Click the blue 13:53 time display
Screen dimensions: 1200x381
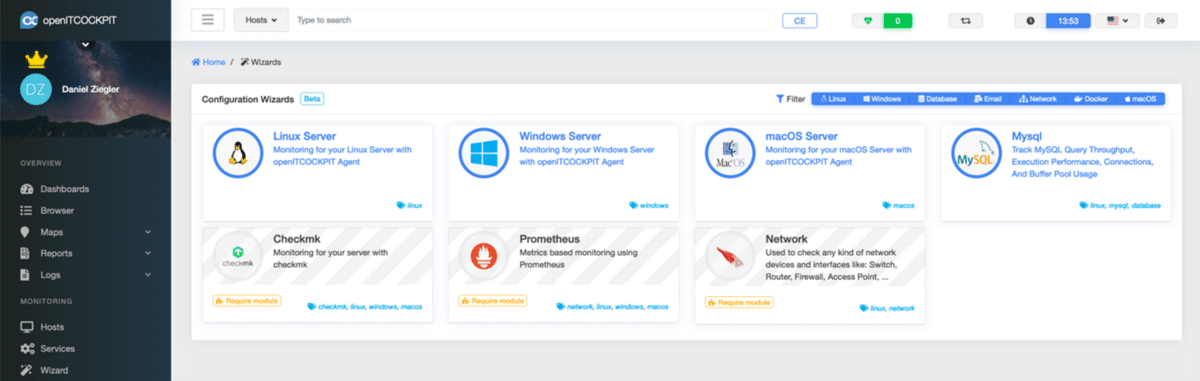click(x=1067, y=20)
